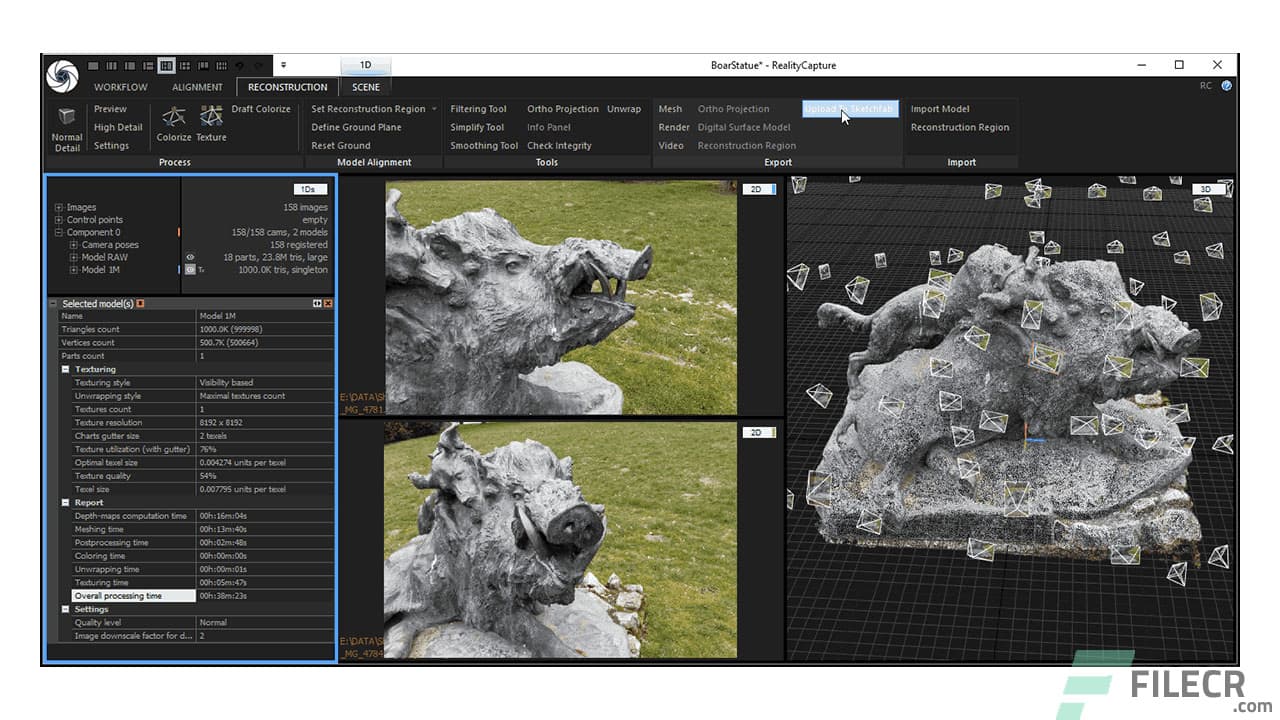The height and width of the screenshot is (720, 1280).
Task: Click the Colorize tool icon
Action: click(x=174, y=118)
